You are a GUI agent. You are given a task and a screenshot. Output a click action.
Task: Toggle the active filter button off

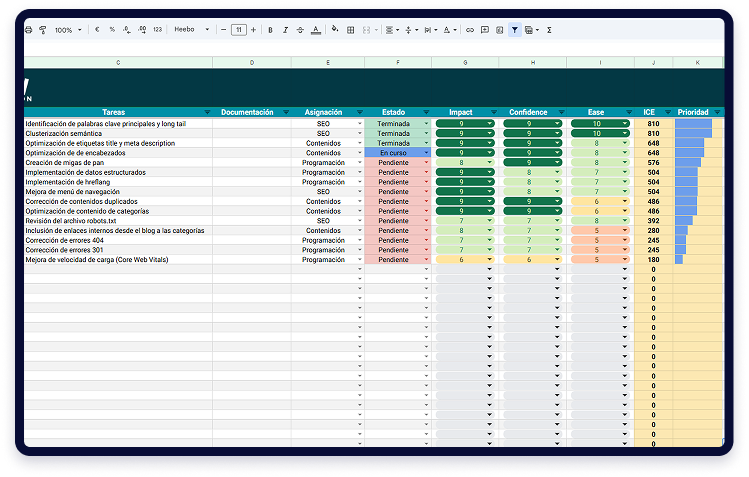(514, 30)
